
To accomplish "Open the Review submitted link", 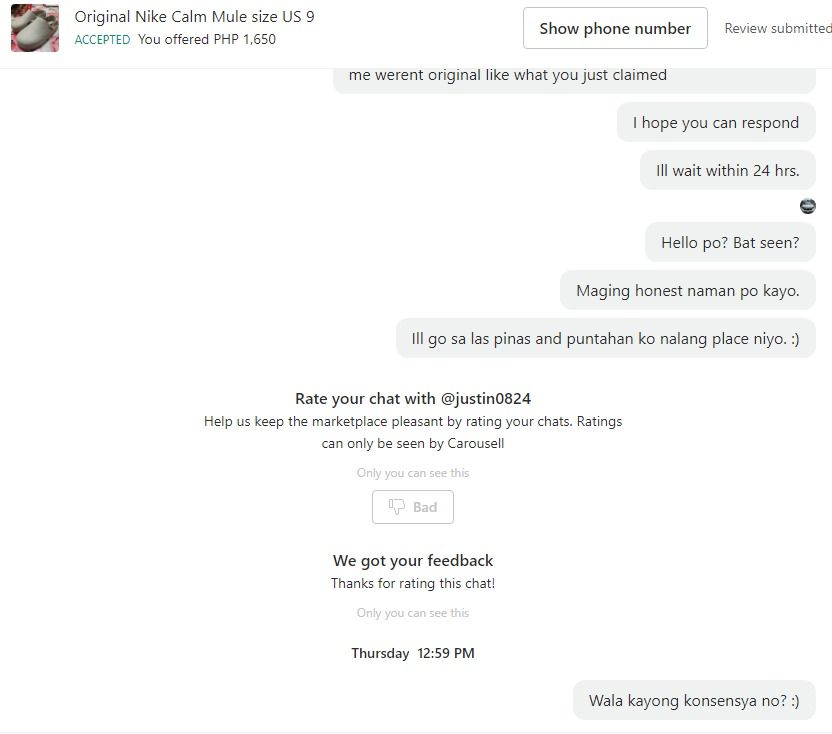I will (778, 28).
